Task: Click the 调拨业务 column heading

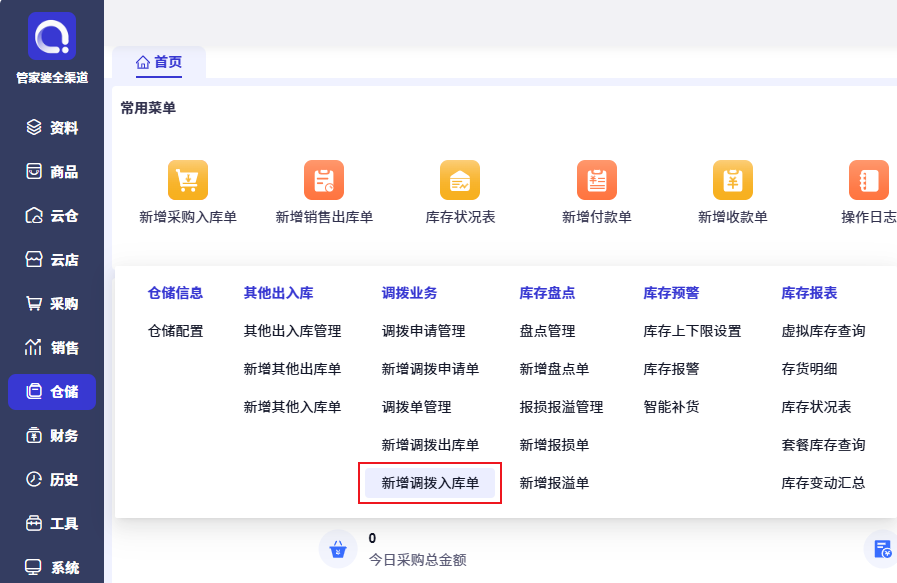Action: point(410,294)
